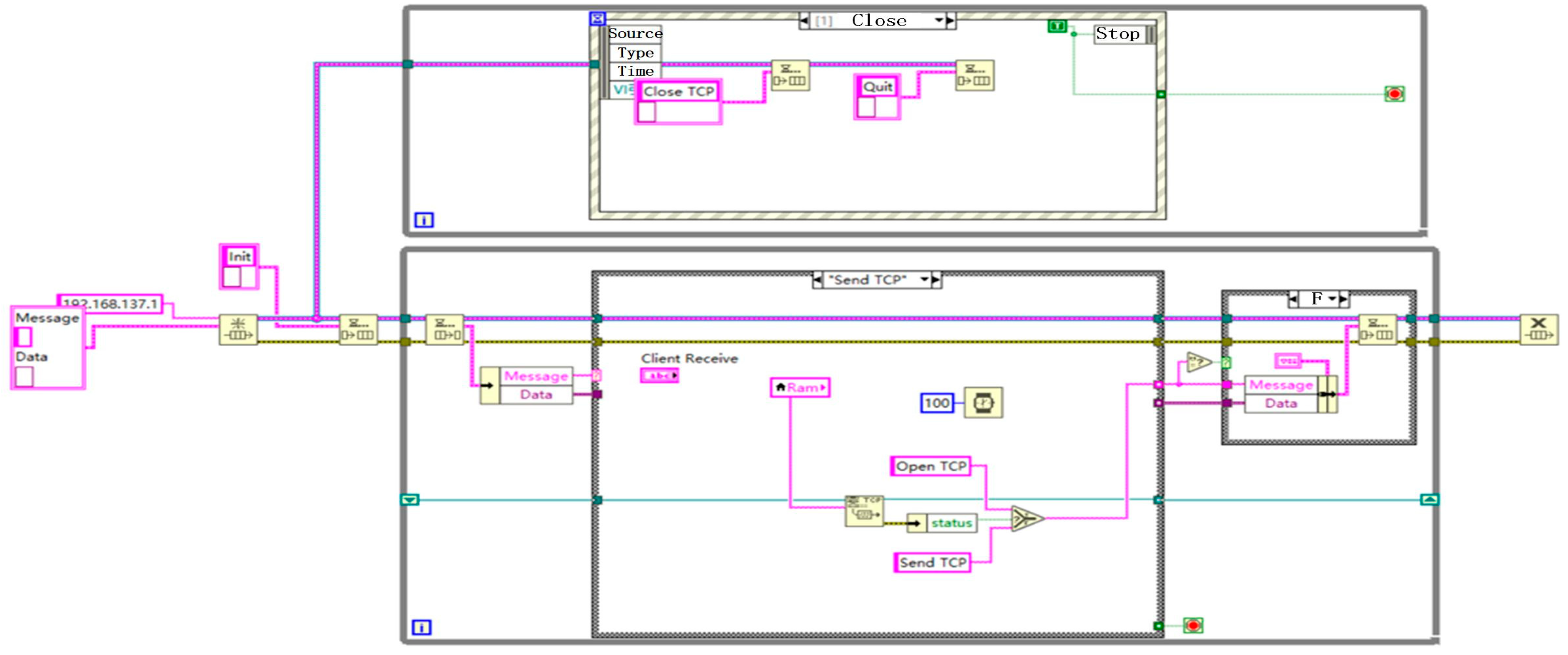Open the event case Close selector dropdown
This screenshot has width=1568, height=655.
[x=939, y=21]
